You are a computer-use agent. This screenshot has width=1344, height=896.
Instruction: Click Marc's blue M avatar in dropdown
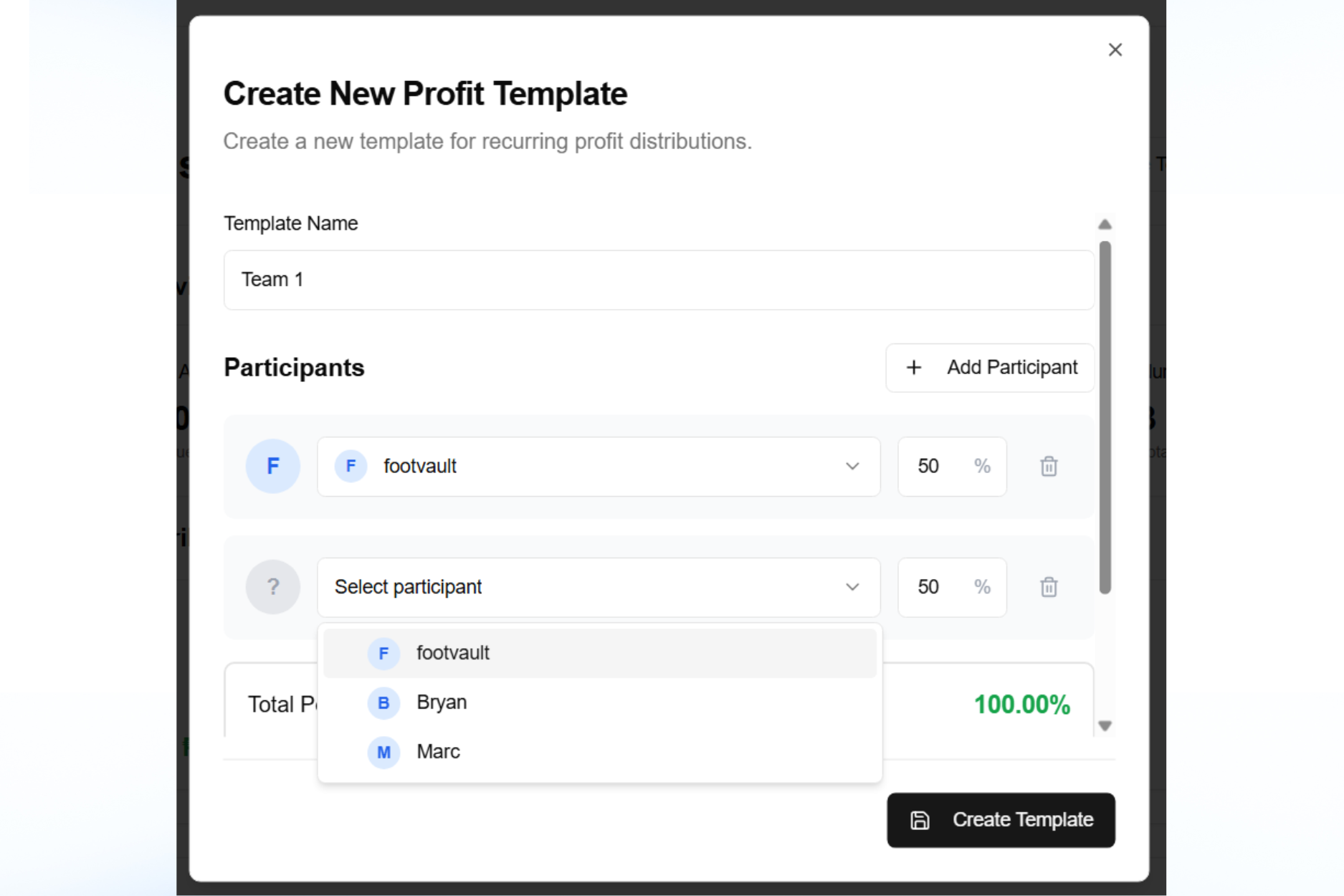tap(384, 752)
